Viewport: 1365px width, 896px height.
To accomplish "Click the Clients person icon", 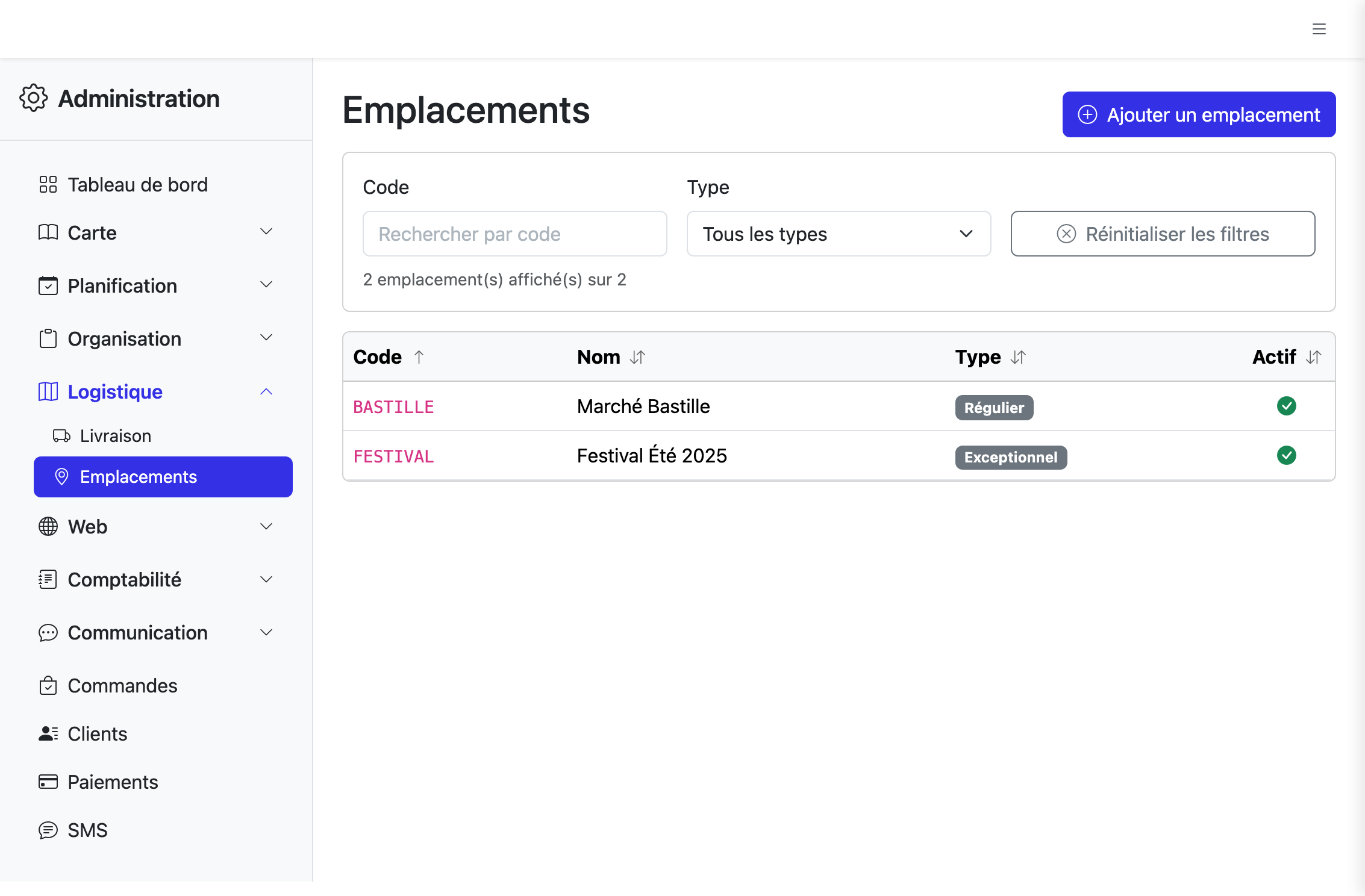I will [x=48, y=733].
